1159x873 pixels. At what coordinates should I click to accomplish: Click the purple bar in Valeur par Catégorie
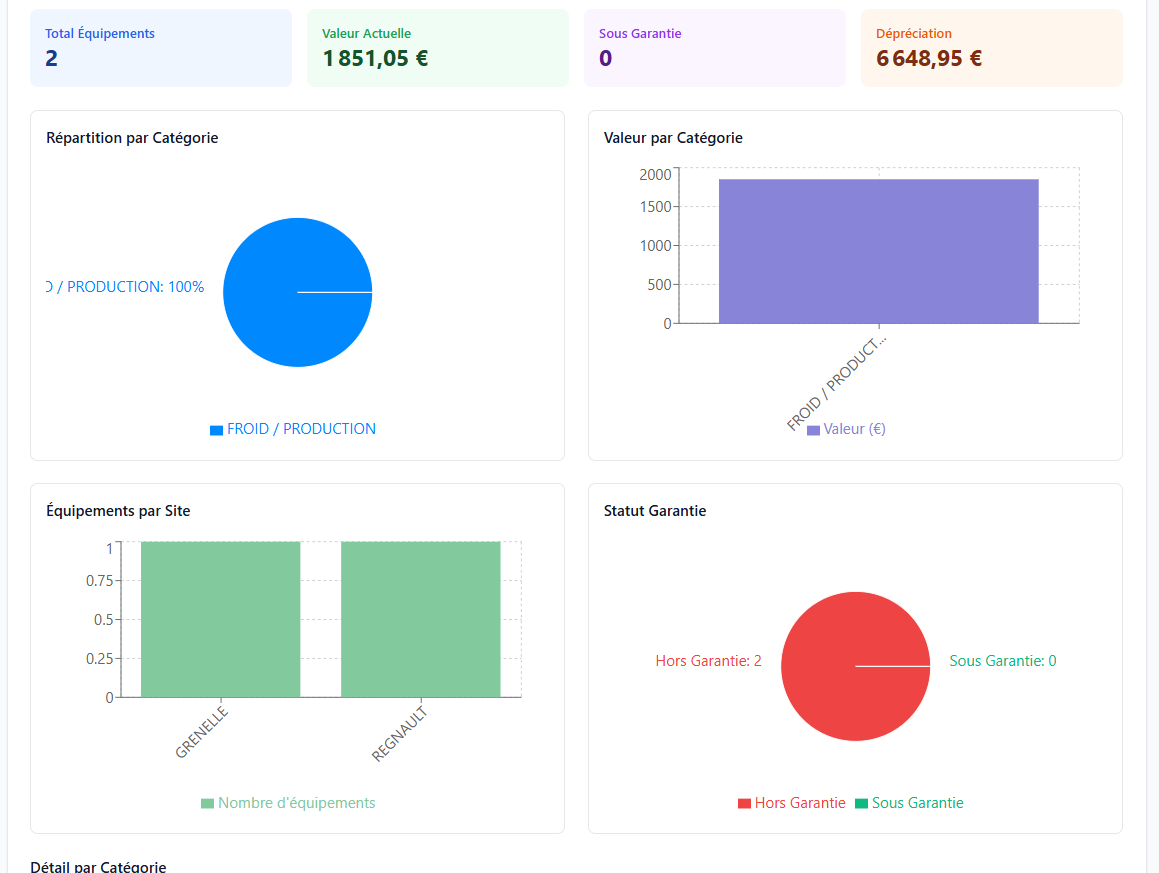click(878, 250)
